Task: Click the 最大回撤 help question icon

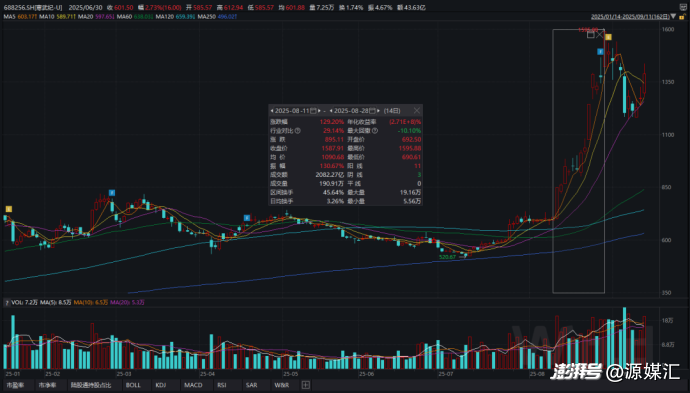Action: click(x=375, y=131)
